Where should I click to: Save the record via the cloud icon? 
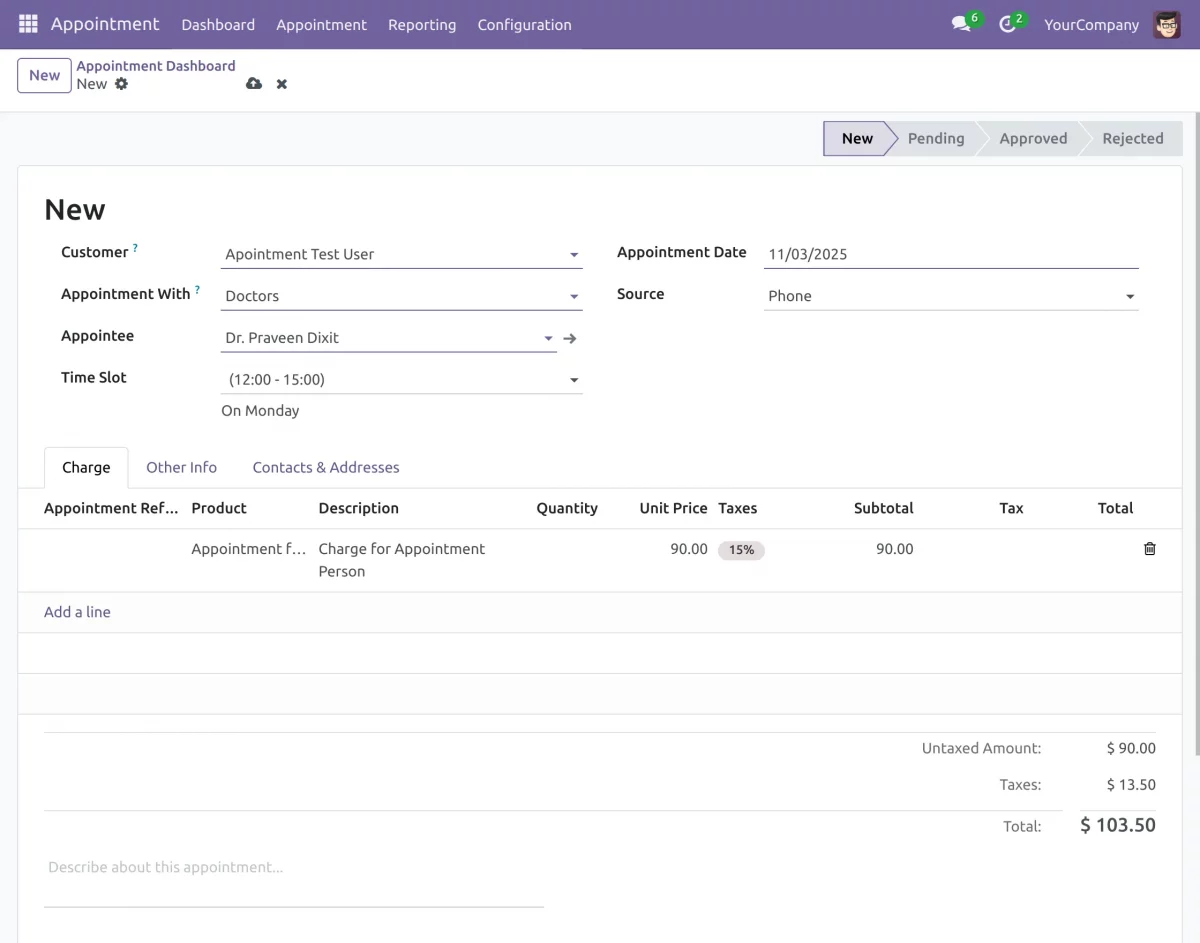(x=254, y=84)
